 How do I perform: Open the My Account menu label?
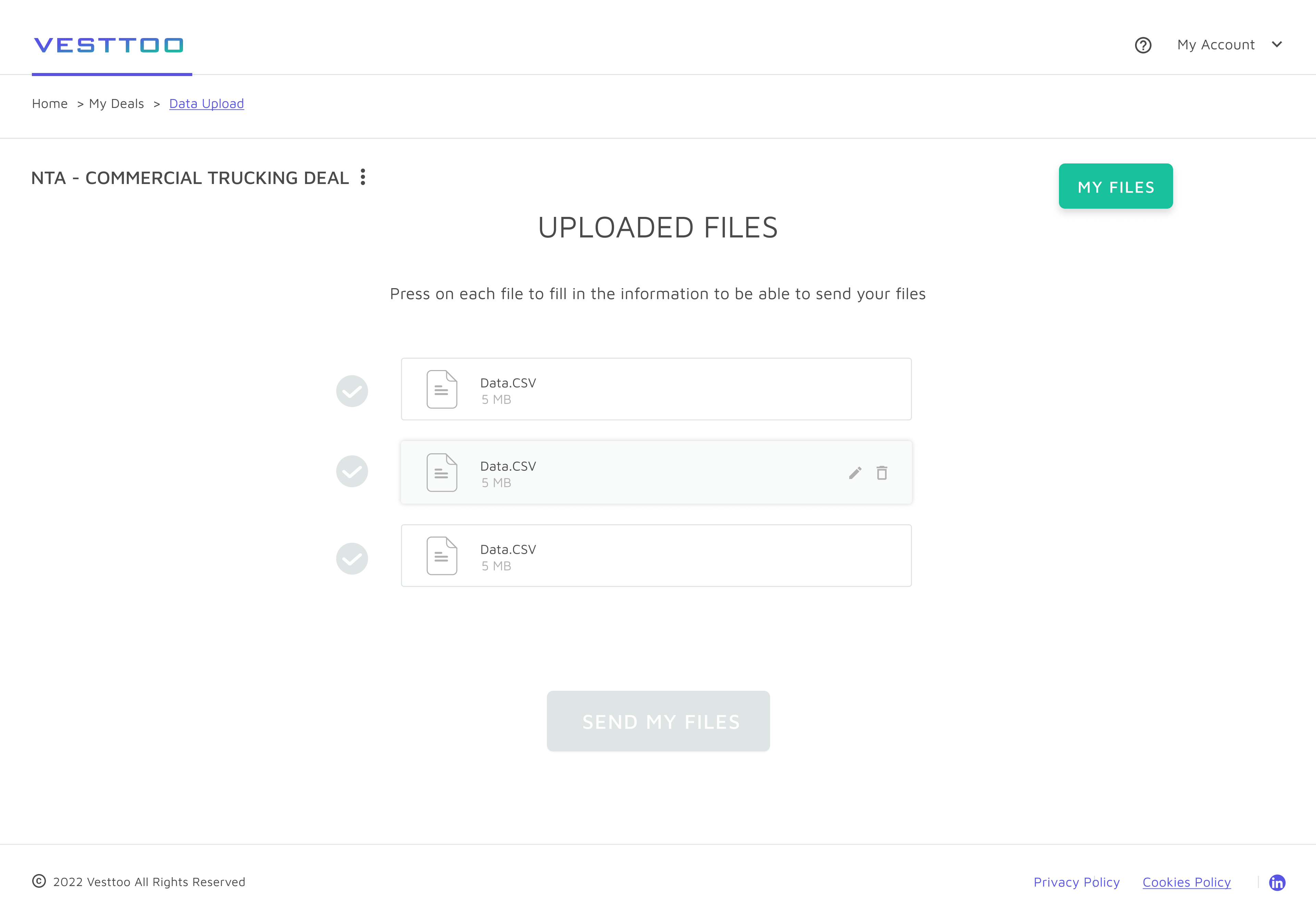pos(1216,45)
